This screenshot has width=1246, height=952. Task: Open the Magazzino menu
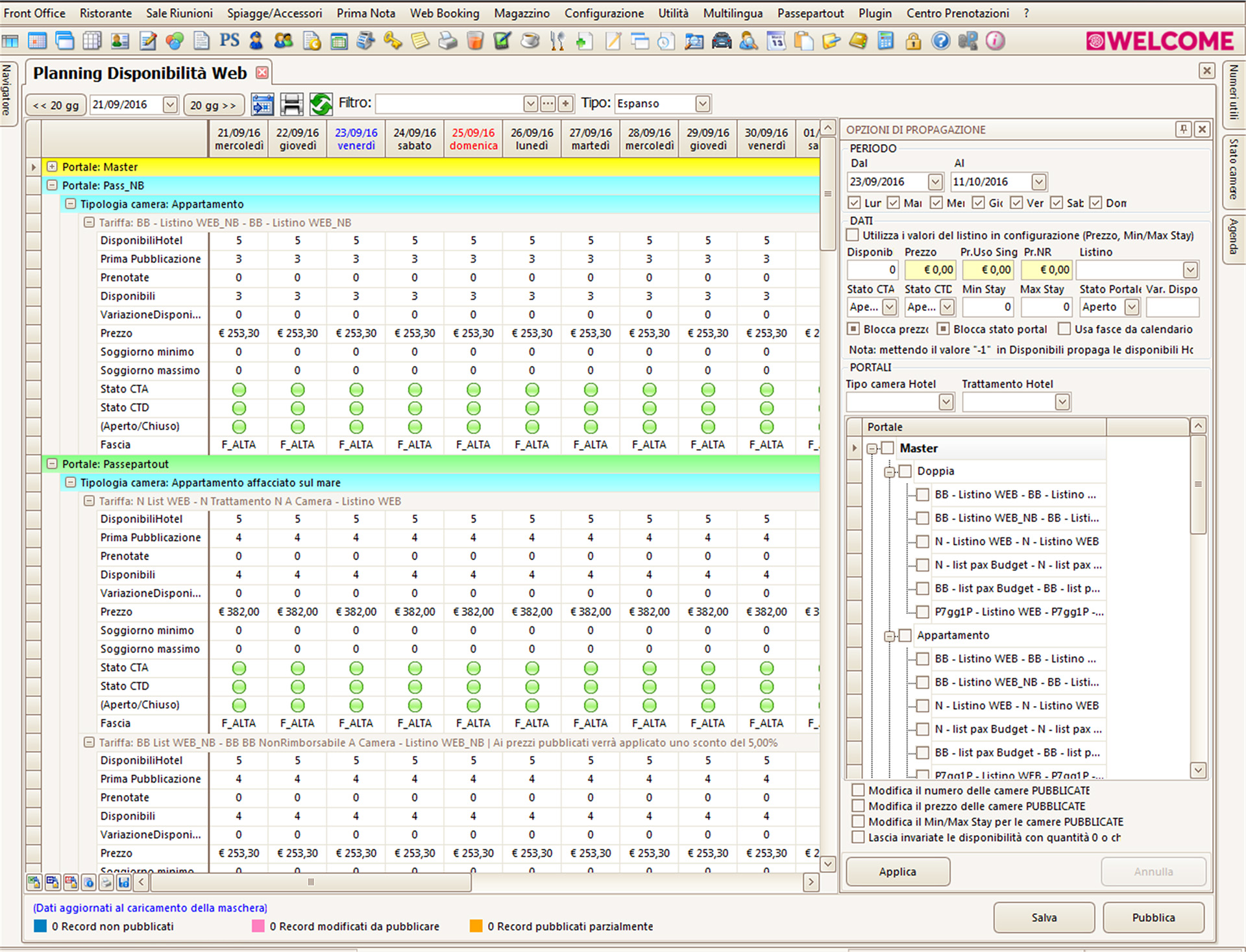coord(522,13)
